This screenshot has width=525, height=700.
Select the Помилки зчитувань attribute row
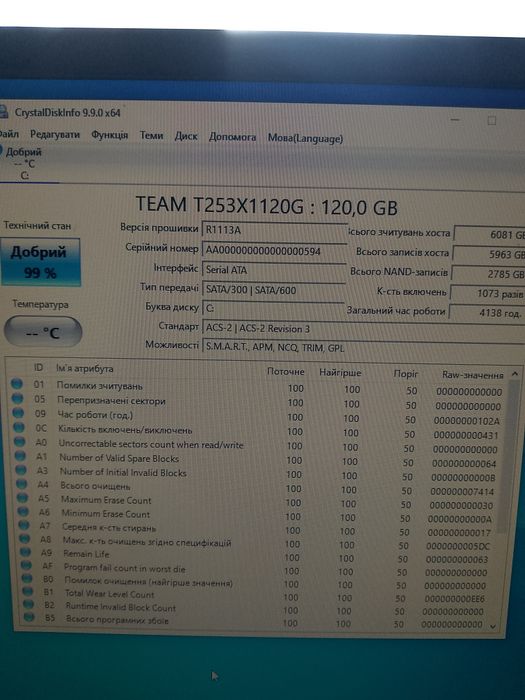[258, 388]
